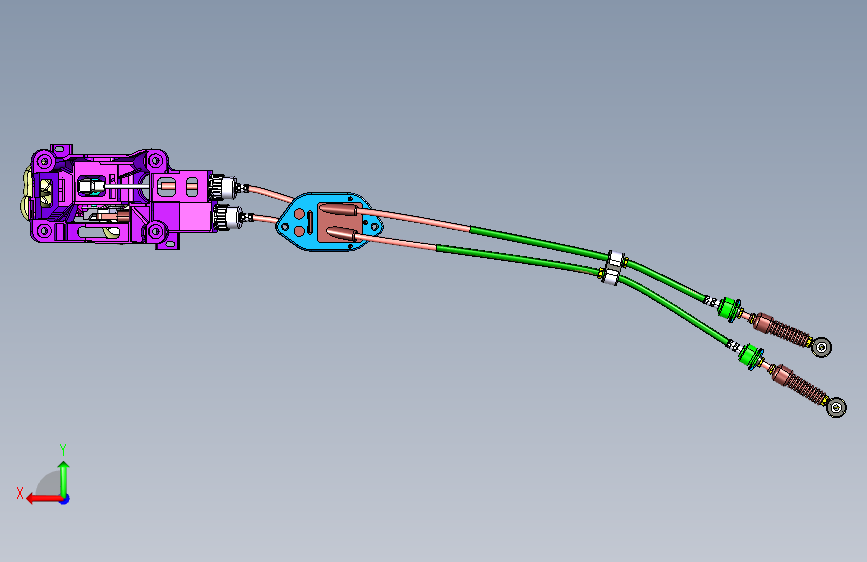Select the lower white cable clip

(610, 276)
